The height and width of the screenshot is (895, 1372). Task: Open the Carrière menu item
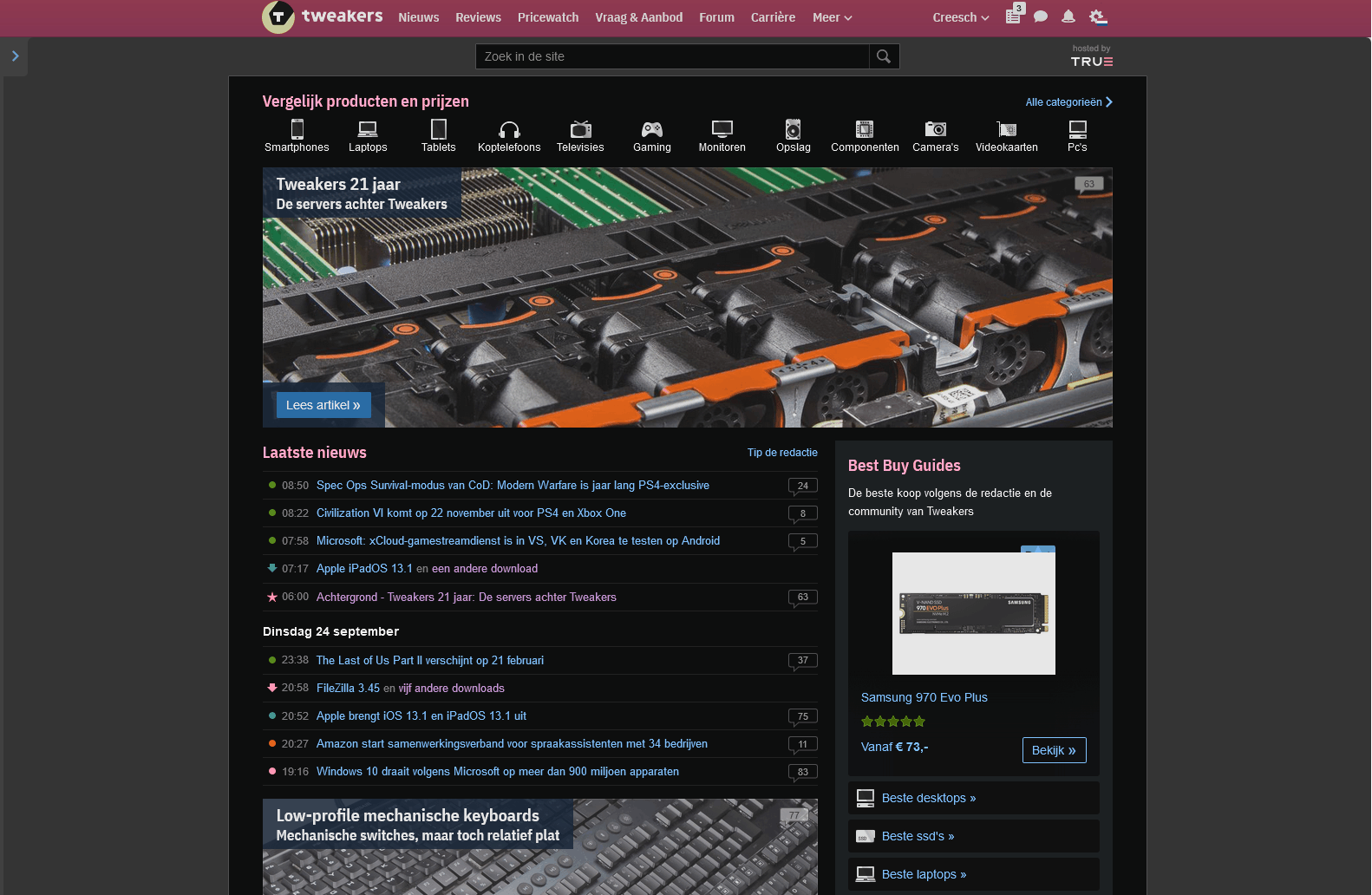[x=774, y=17]
